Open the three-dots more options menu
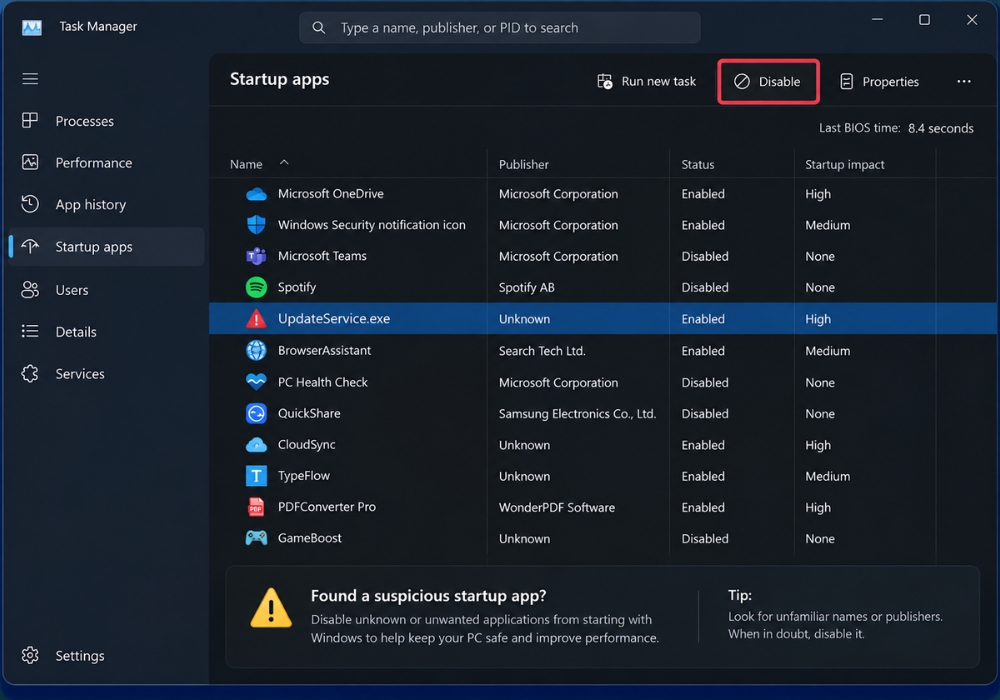The width and height of the screenshot is (1000, 700). pos(964,82)
